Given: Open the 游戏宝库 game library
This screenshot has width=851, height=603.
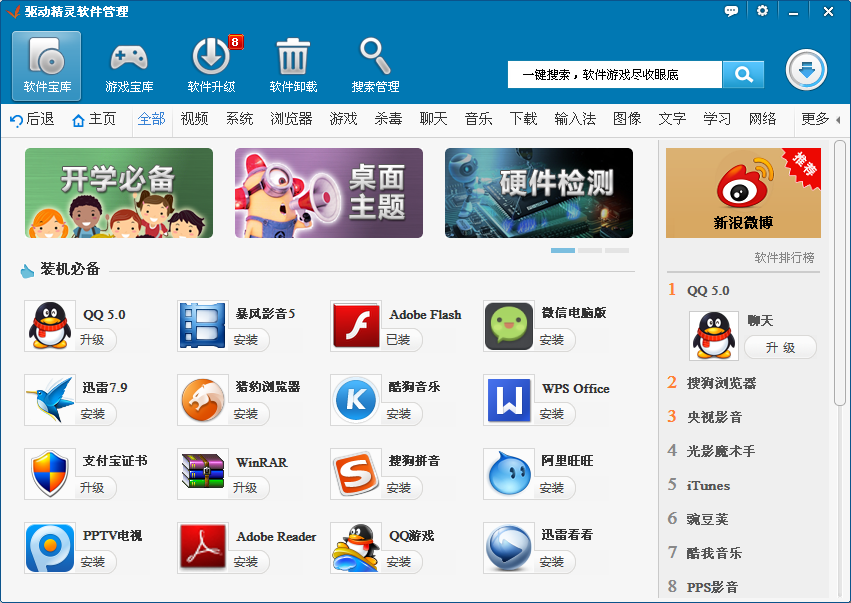Looking at the screenshot, I should [x=129, y=66].
